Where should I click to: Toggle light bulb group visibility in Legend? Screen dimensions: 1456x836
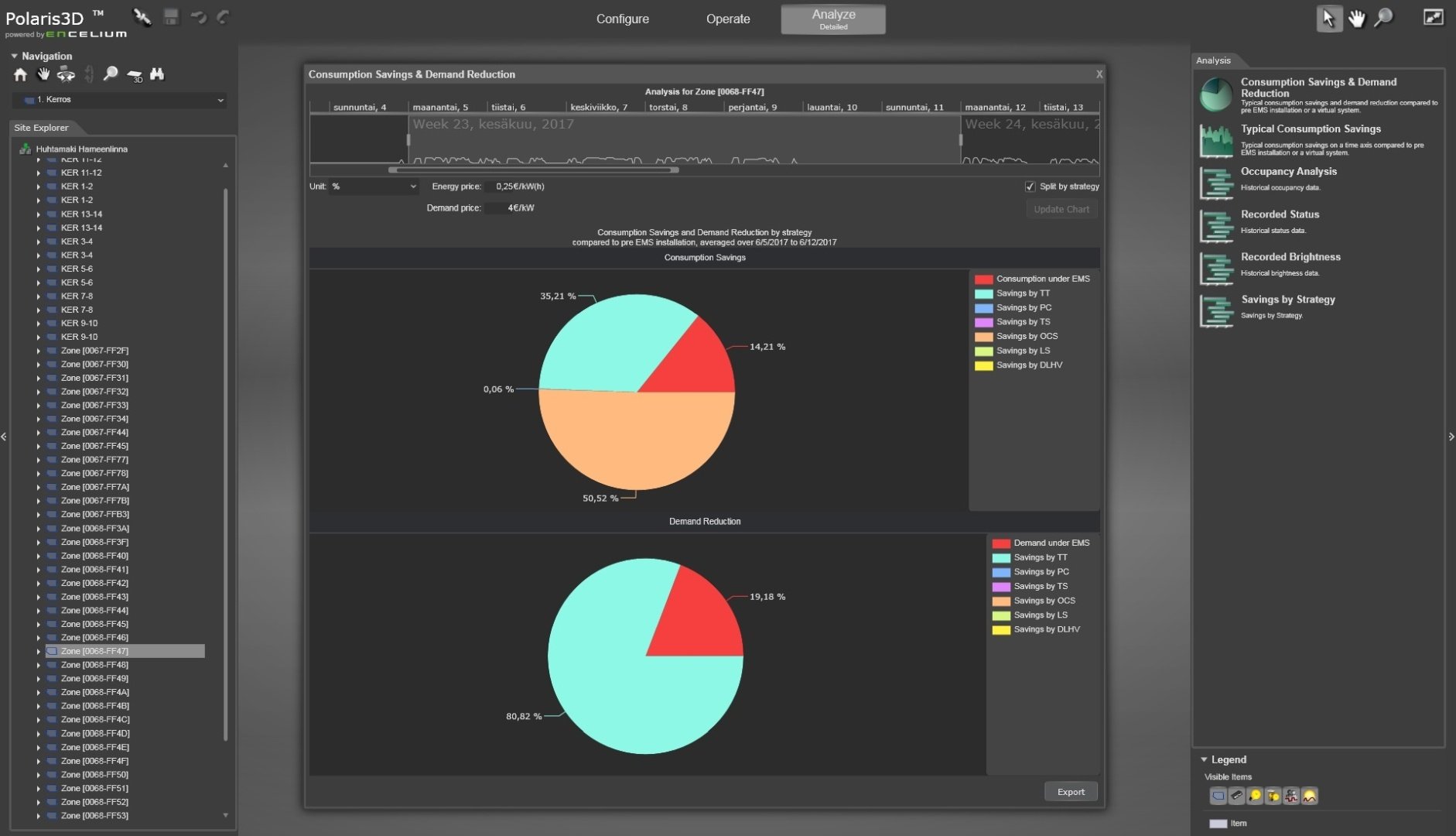[1273, 796]
